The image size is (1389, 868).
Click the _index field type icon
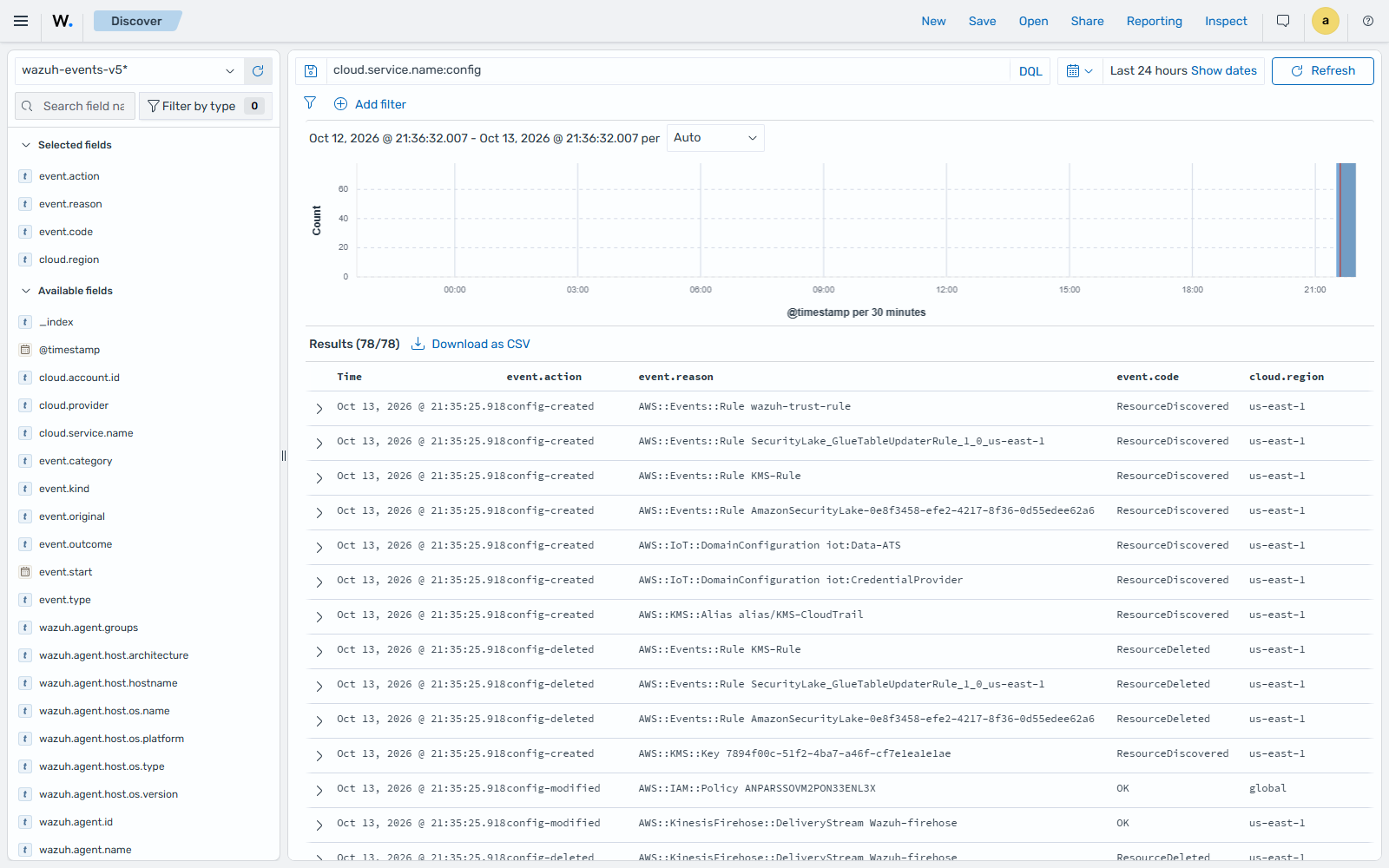tap(25, 322)
